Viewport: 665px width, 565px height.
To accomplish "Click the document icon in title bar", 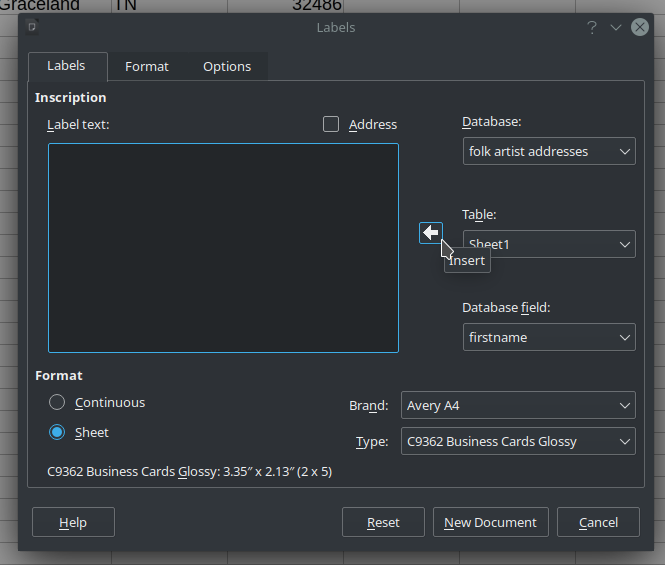I will point(32,27).
